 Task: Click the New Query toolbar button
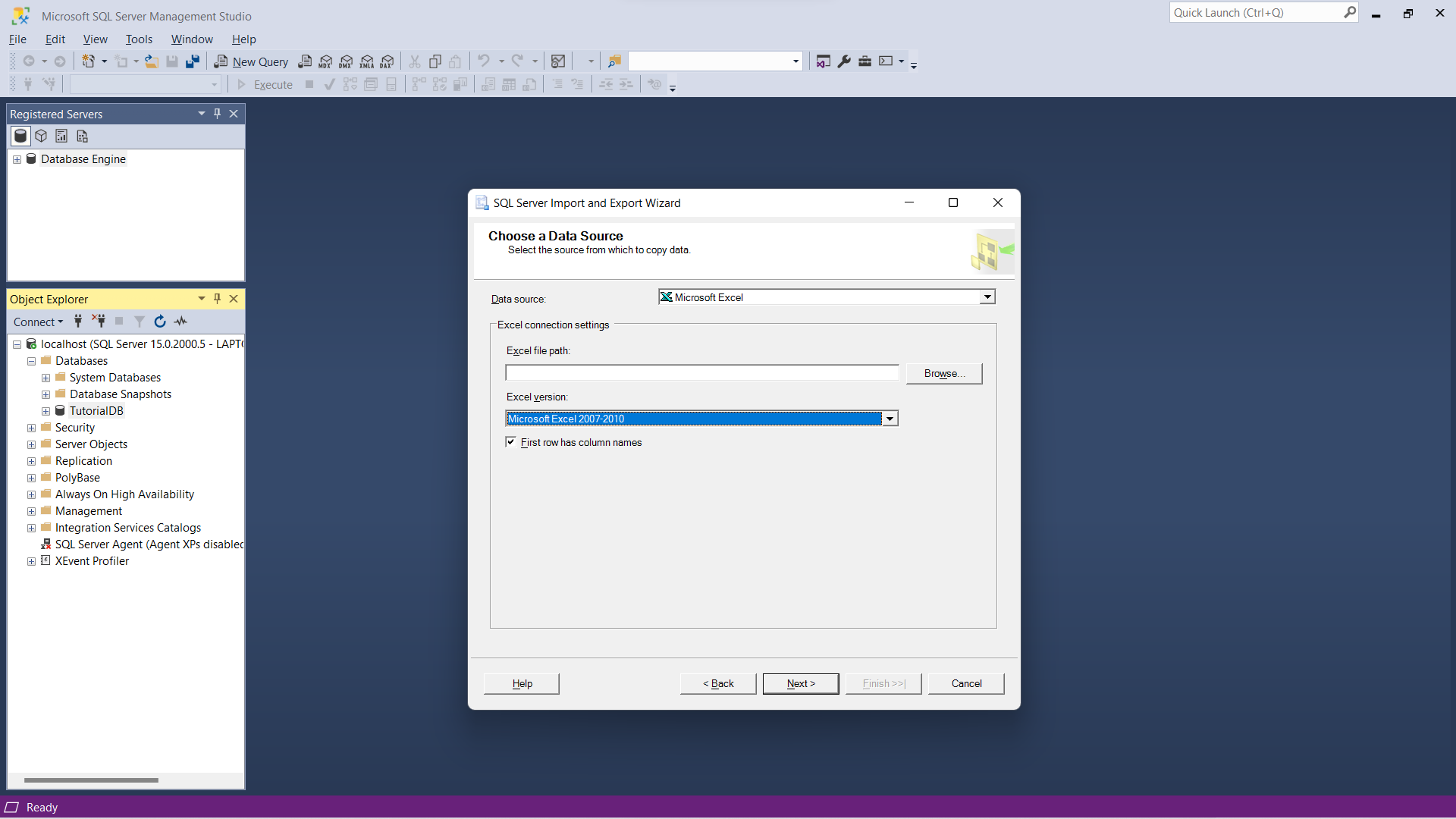(x=251, y=61)
